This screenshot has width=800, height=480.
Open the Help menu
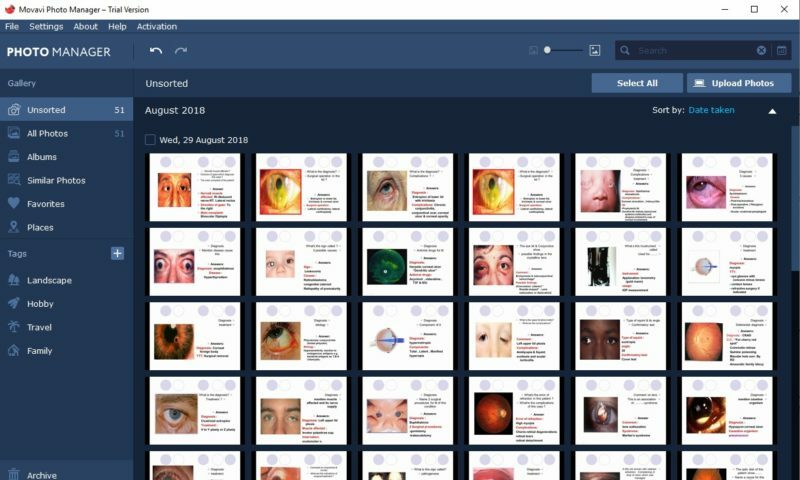pyautogui.click(x=117, y=27)
